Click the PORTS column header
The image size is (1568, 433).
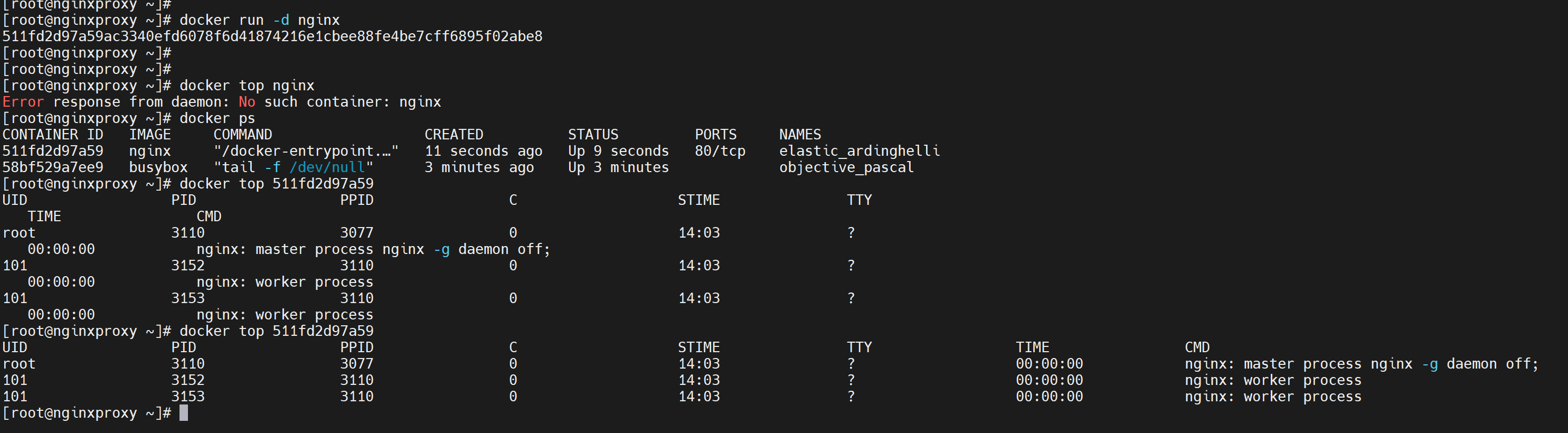tap(715, 135)
